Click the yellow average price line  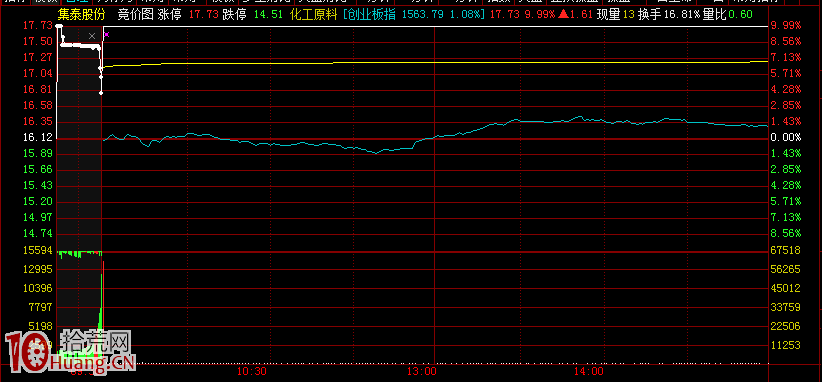(x=435, y=62)
